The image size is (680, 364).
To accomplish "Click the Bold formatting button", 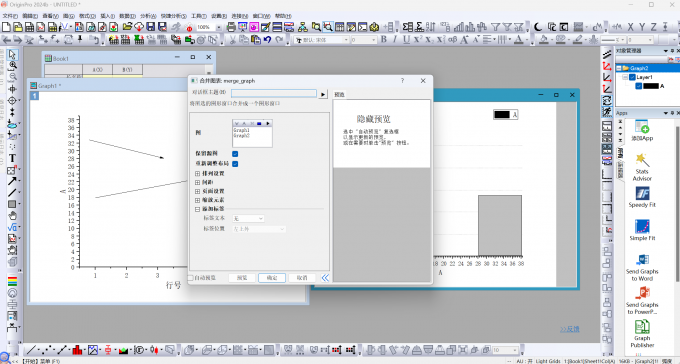I will (383, 39).
